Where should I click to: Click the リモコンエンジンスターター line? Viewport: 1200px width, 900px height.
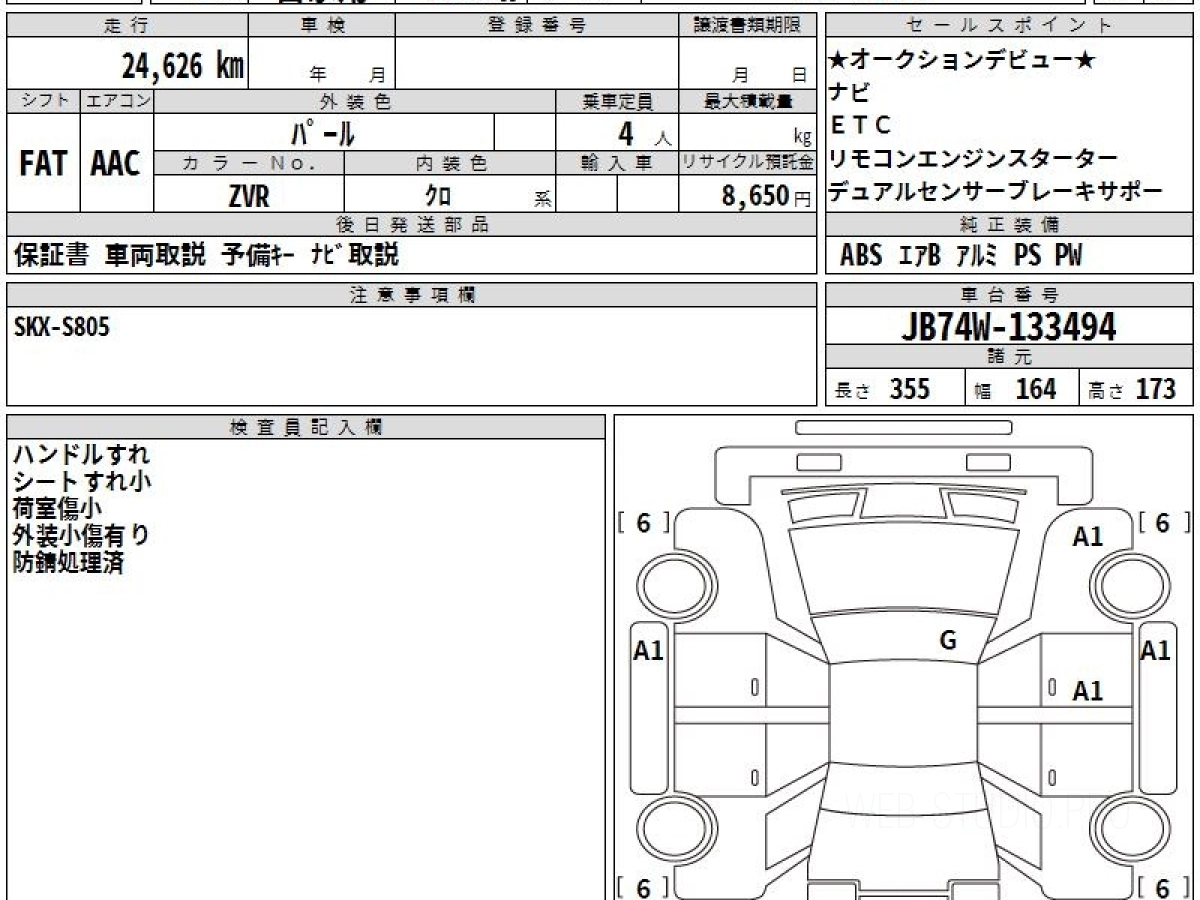point(973,159)
